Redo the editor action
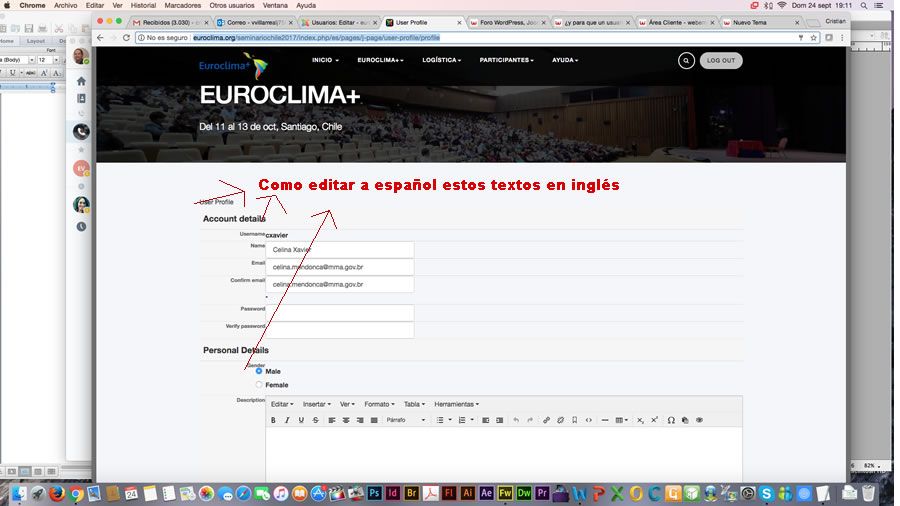 [x=530, y=420]
